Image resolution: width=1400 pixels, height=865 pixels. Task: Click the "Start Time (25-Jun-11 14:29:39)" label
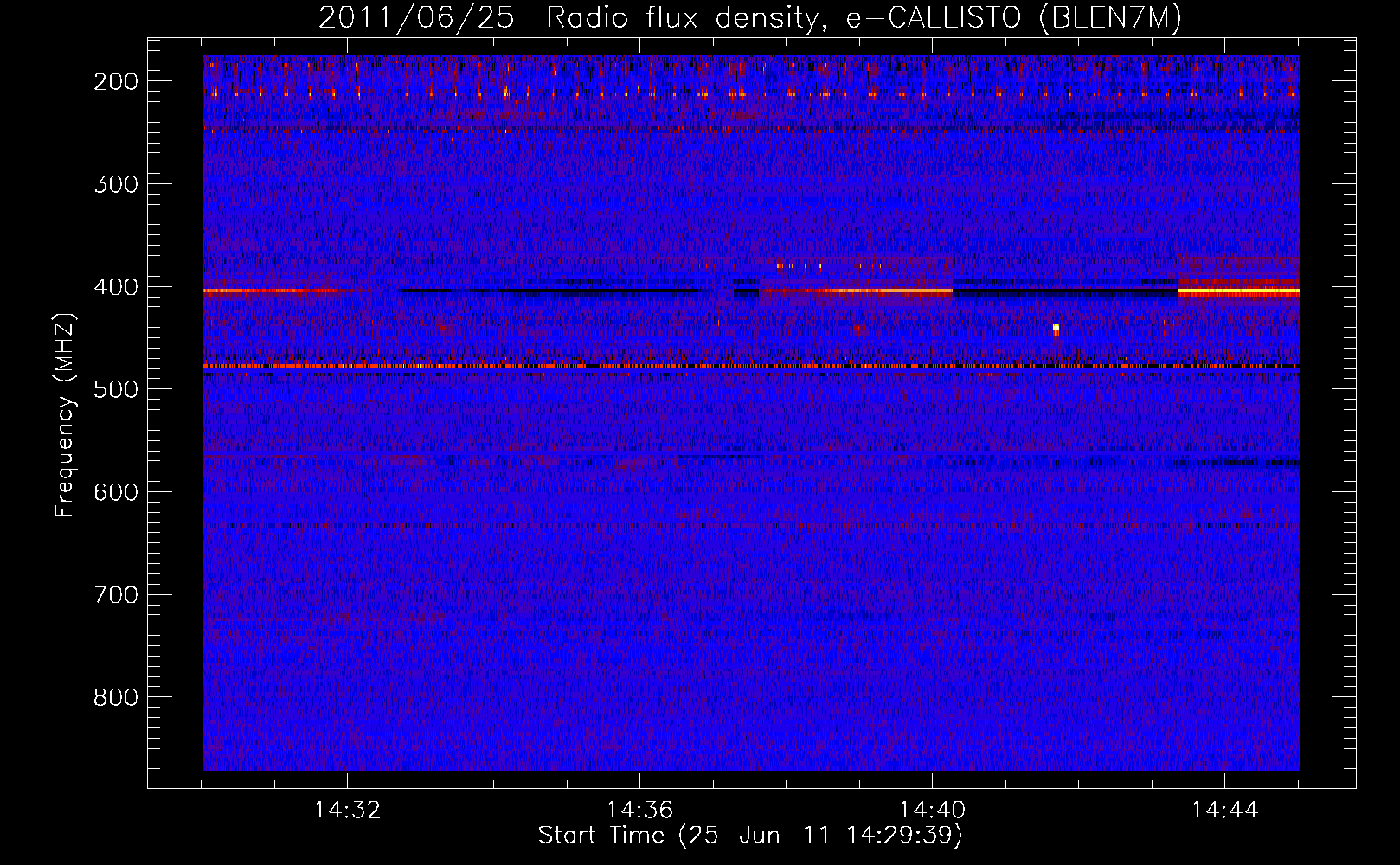coord(750,836)
